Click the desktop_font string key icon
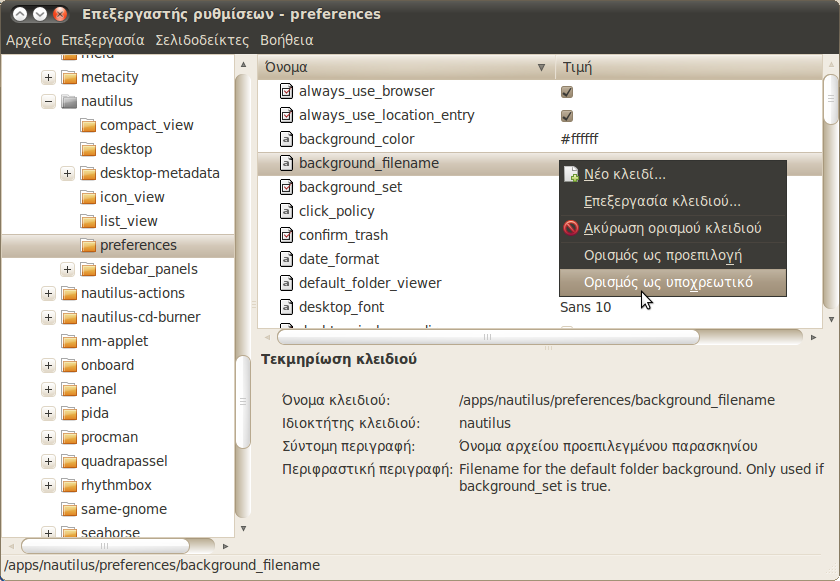This screenshot has width=840, height=581. click(287, 307)
